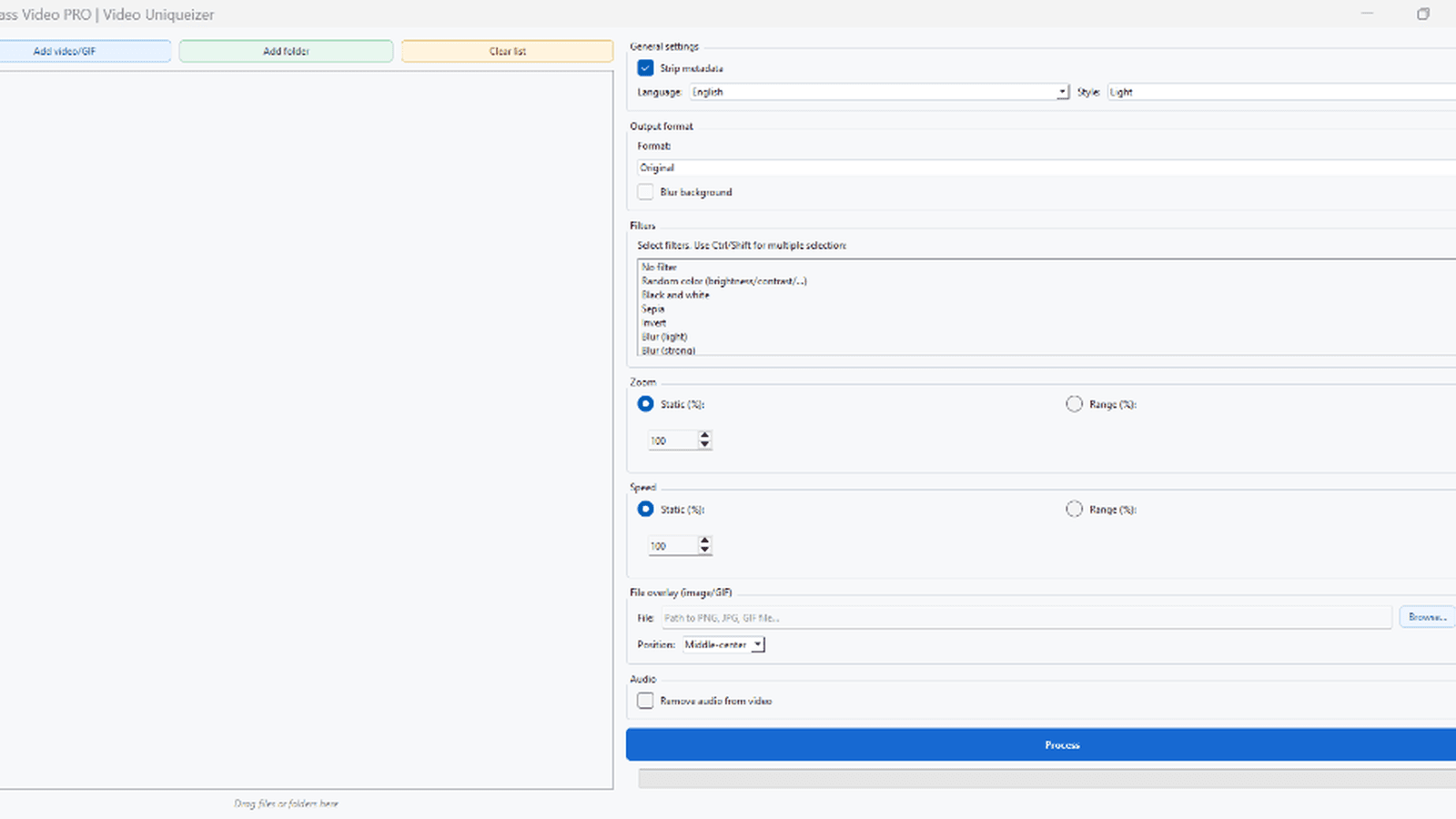Open the output Format dropdown showing Original

point(1046,167)
